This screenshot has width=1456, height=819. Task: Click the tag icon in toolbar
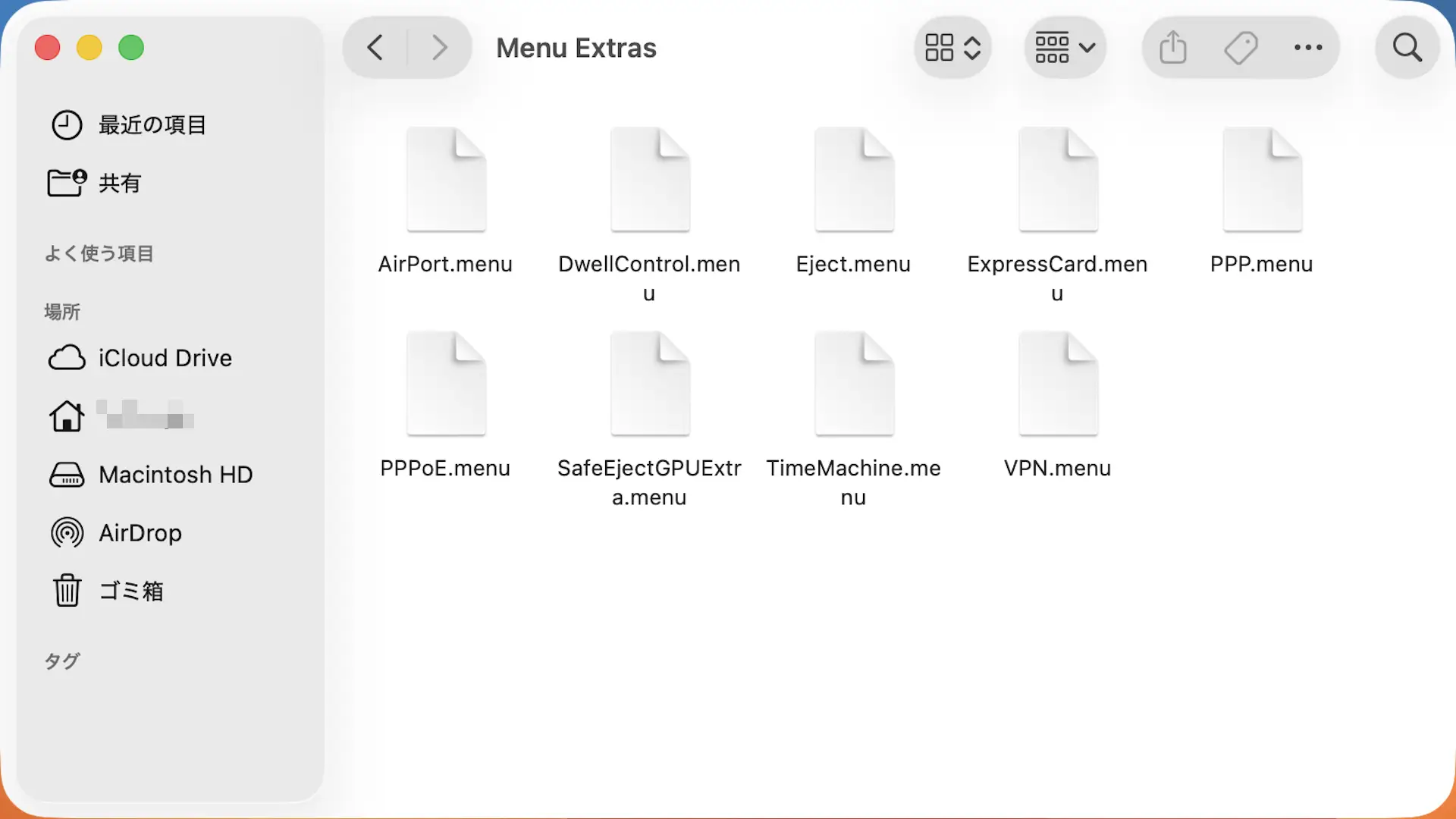1241,48
